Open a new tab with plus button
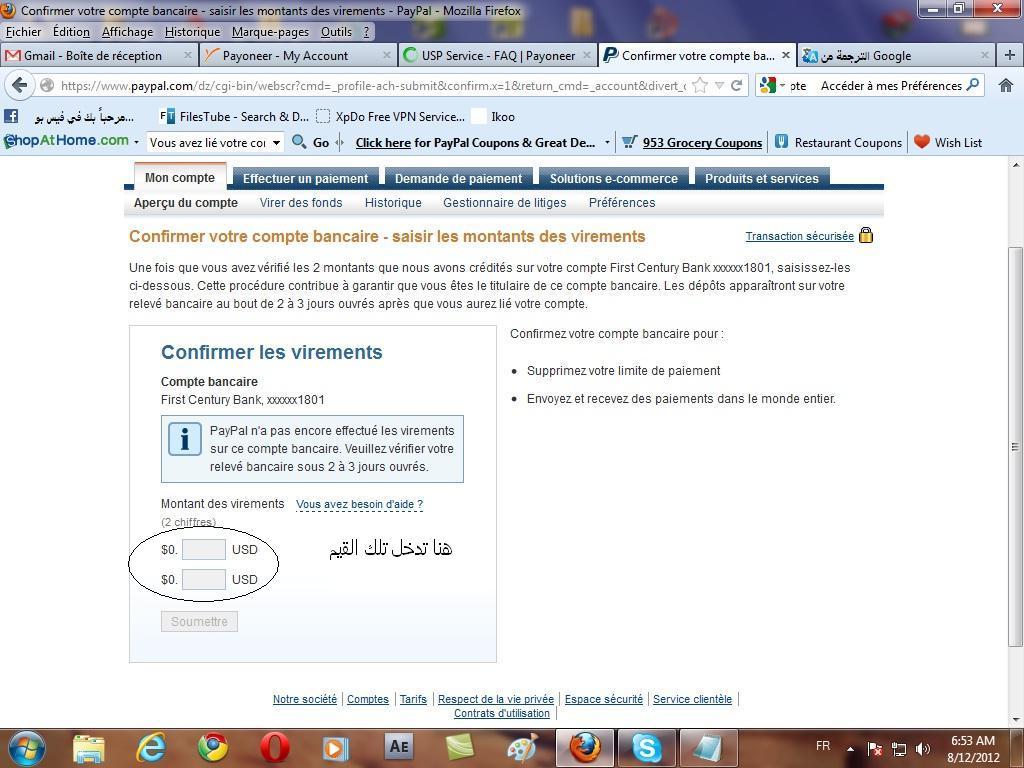The image size is (1024, 768). 1010,56
